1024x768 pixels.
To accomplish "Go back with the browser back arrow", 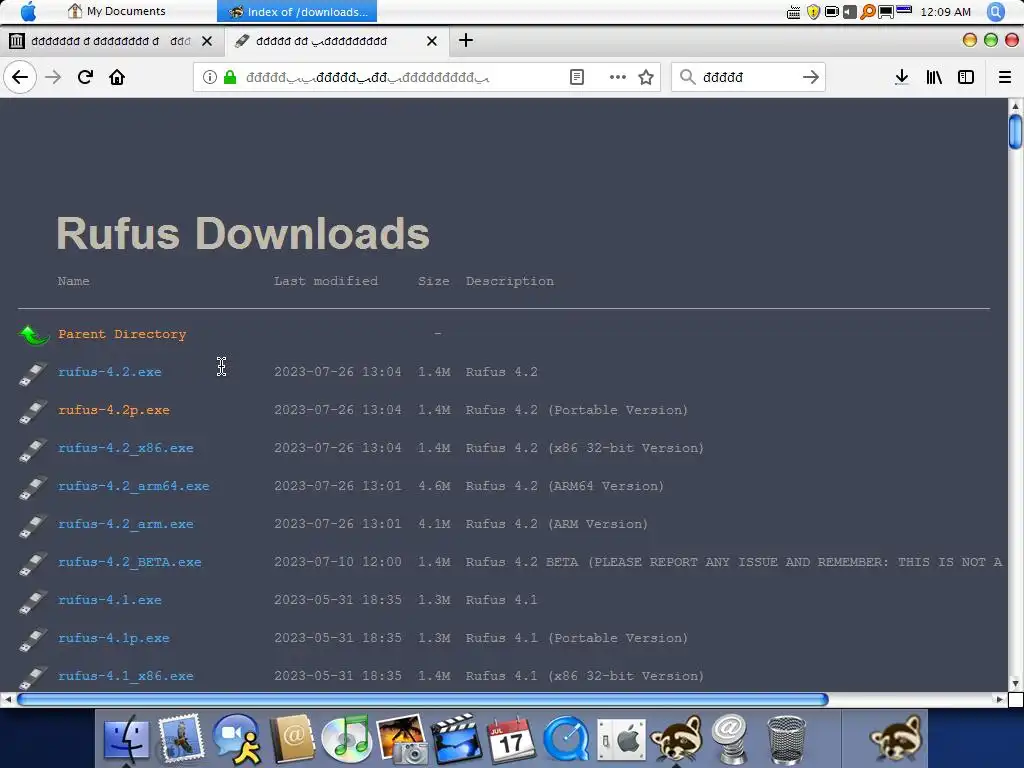I will pyautogui.click(x=20, y=77).
